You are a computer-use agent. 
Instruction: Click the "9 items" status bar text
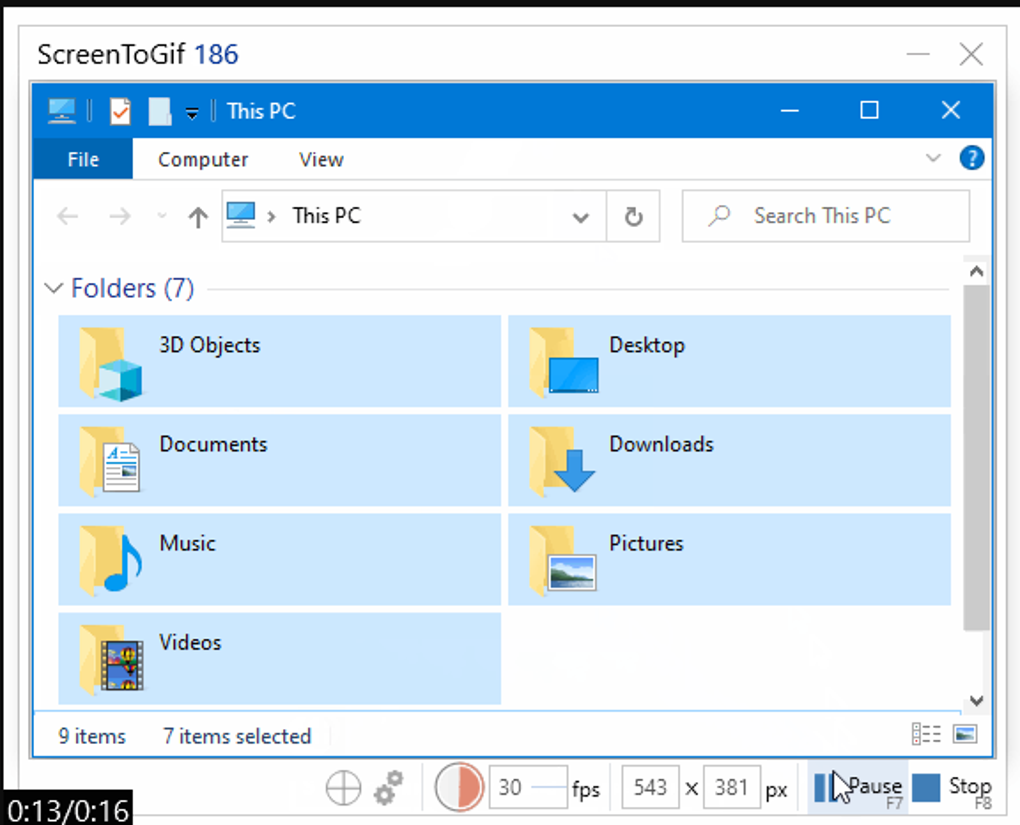point(92,736)
